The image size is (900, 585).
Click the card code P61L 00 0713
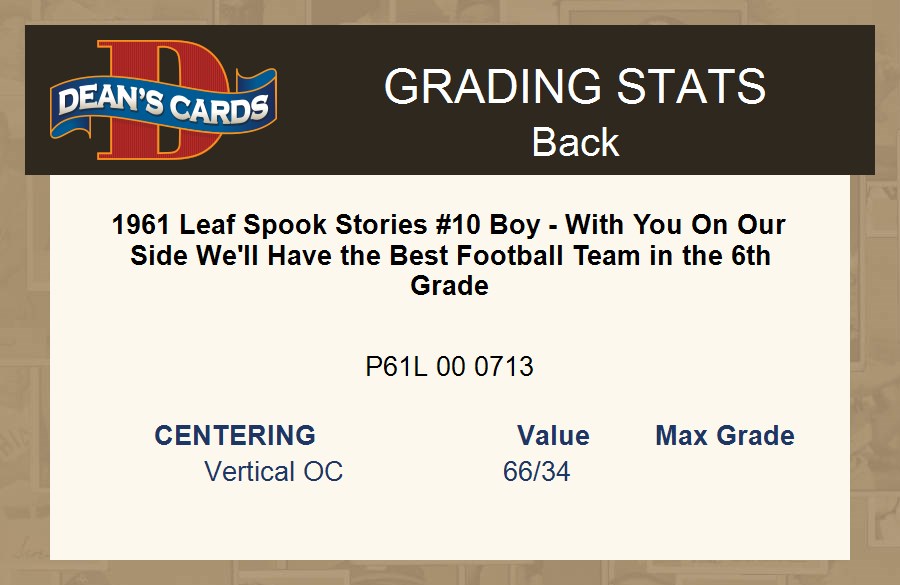pos(449,367)
